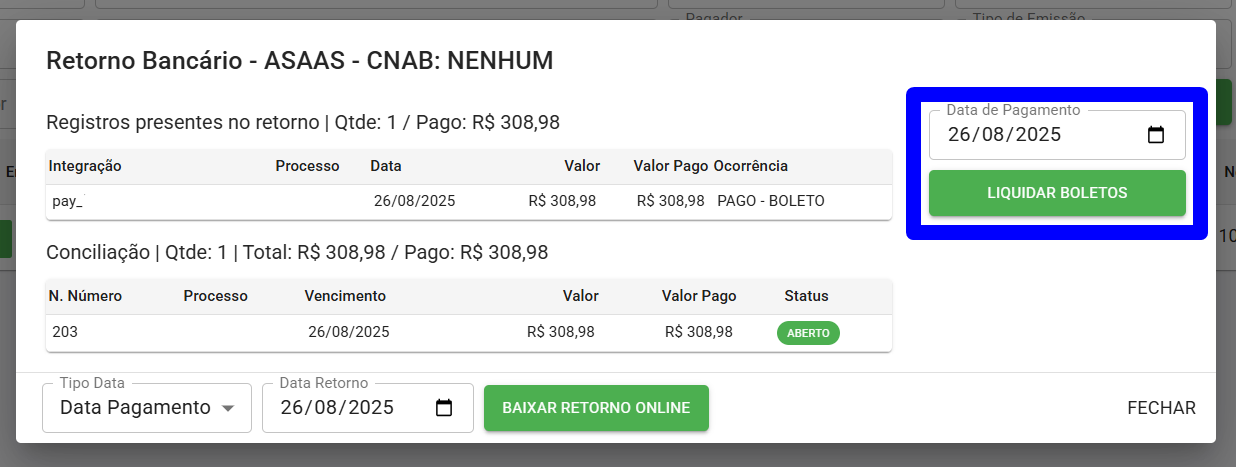Open calendar picker in Data Retorno field
Screen dimensions: 1236x467
444,408
